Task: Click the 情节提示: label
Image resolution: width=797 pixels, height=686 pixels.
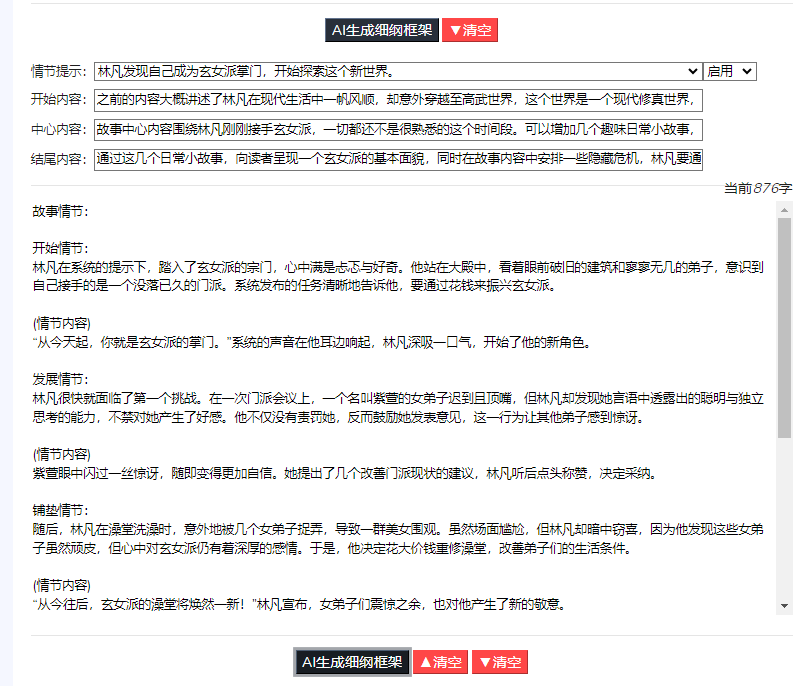Action: pyautogui.click(x=59, y=71)
